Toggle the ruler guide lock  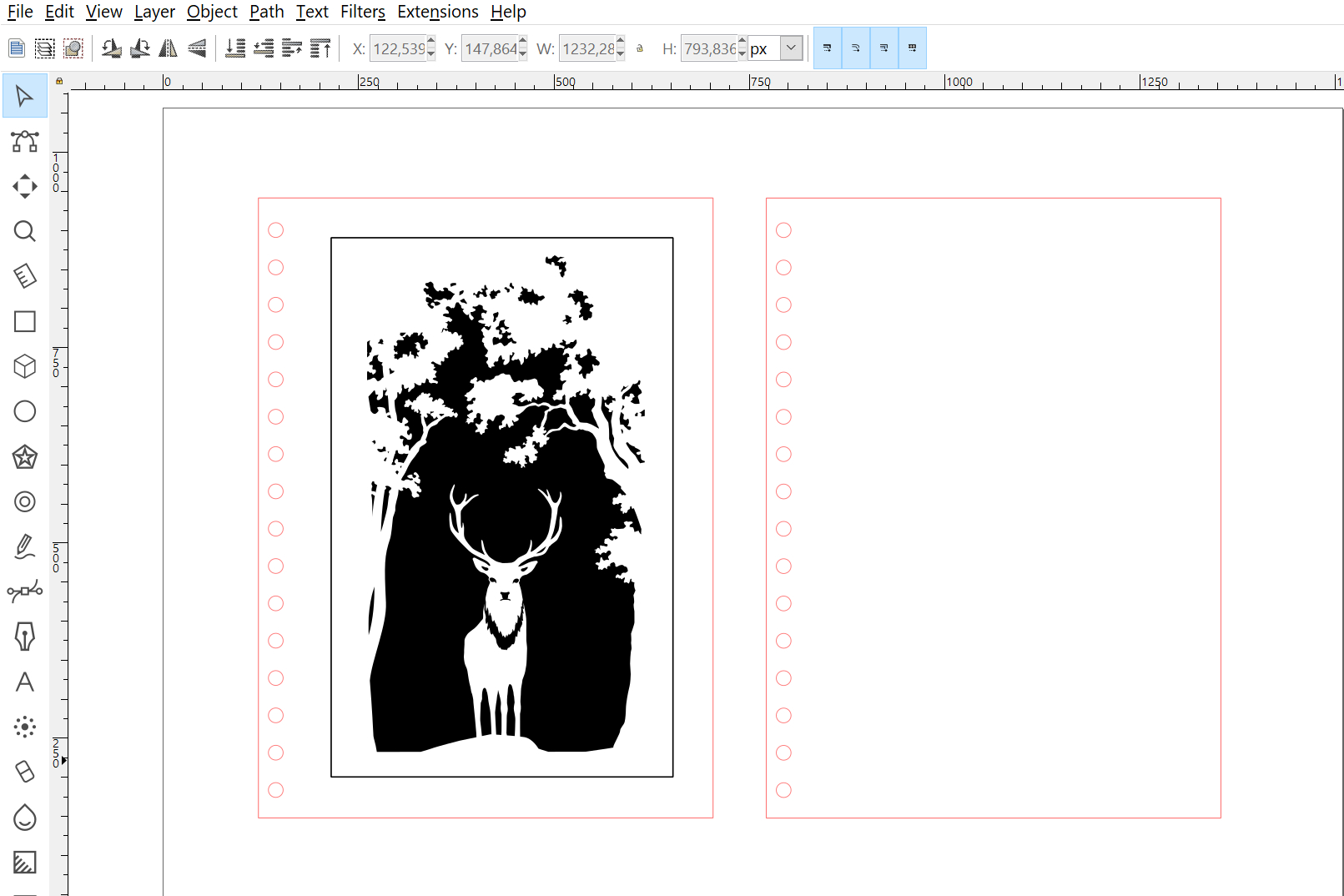tap(59, 81)
